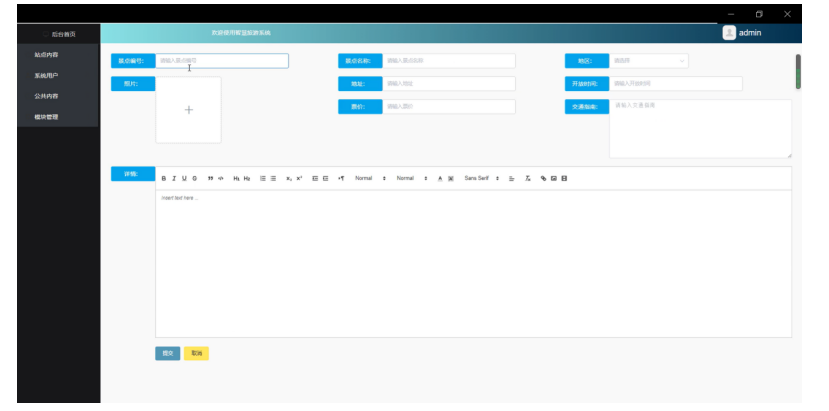Focus the 地址 address input field
Image resolution: width=829 pixels, height=411 pixels.
(x=449, y=84)
